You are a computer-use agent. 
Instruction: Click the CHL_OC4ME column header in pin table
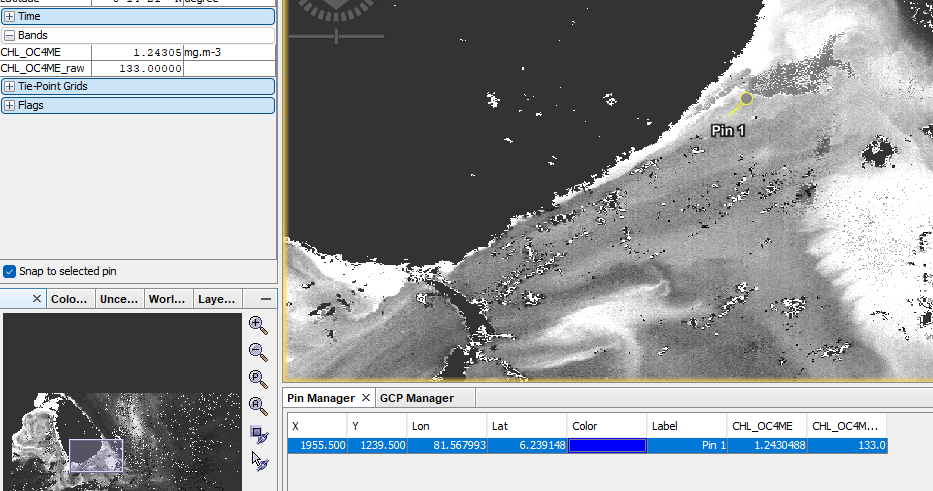pos(767,426)
